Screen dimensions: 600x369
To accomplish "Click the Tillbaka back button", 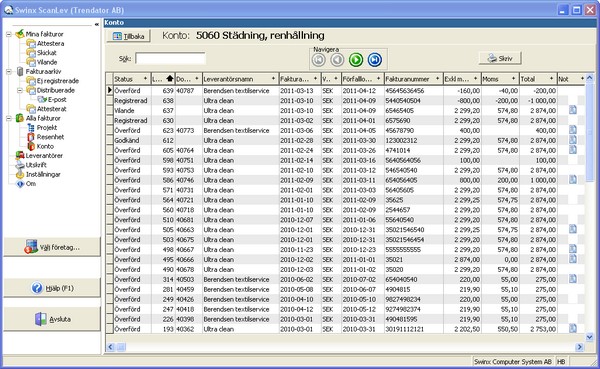I will [128, 36].
